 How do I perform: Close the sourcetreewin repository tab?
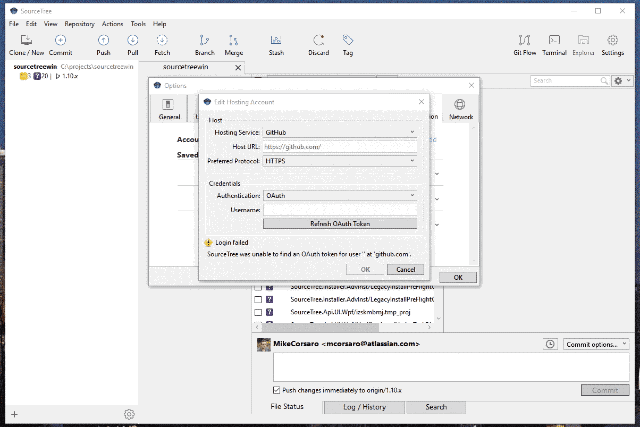point(238,68)
